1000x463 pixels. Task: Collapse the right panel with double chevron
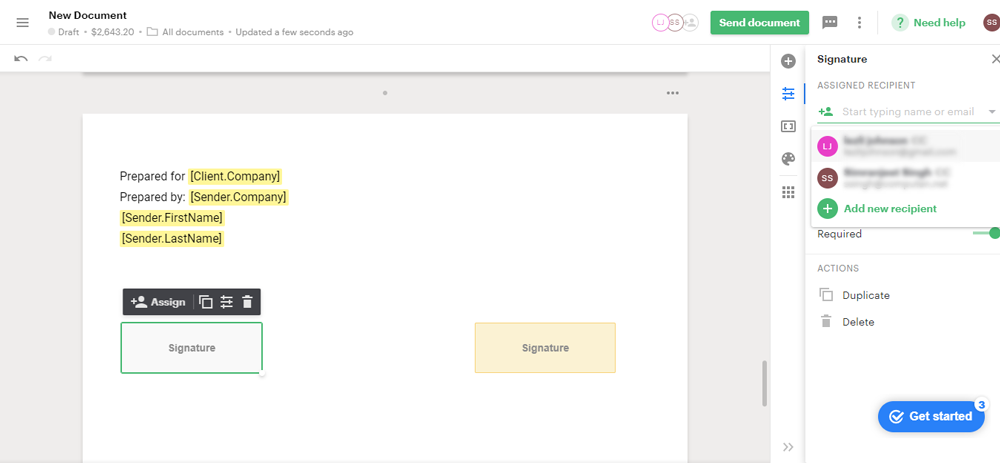pos(788,447)
